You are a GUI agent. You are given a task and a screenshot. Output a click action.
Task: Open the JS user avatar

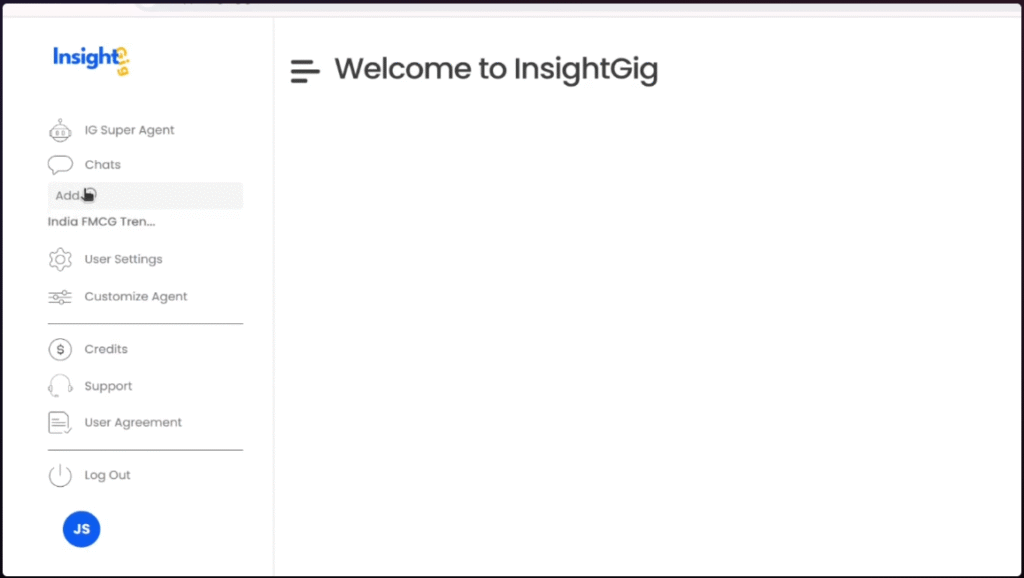click(82, 529)
